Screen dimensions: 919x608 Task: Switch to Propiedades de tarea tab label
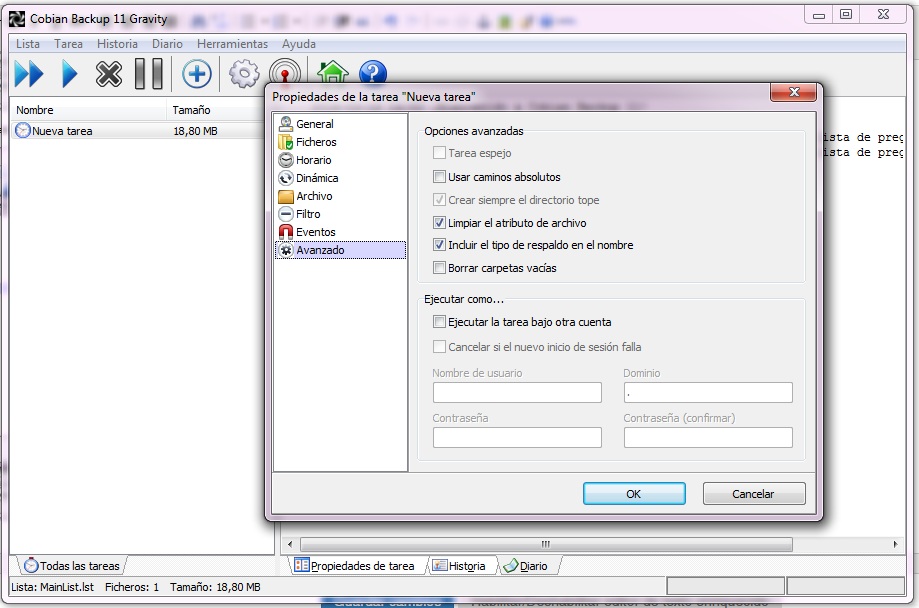362,566
